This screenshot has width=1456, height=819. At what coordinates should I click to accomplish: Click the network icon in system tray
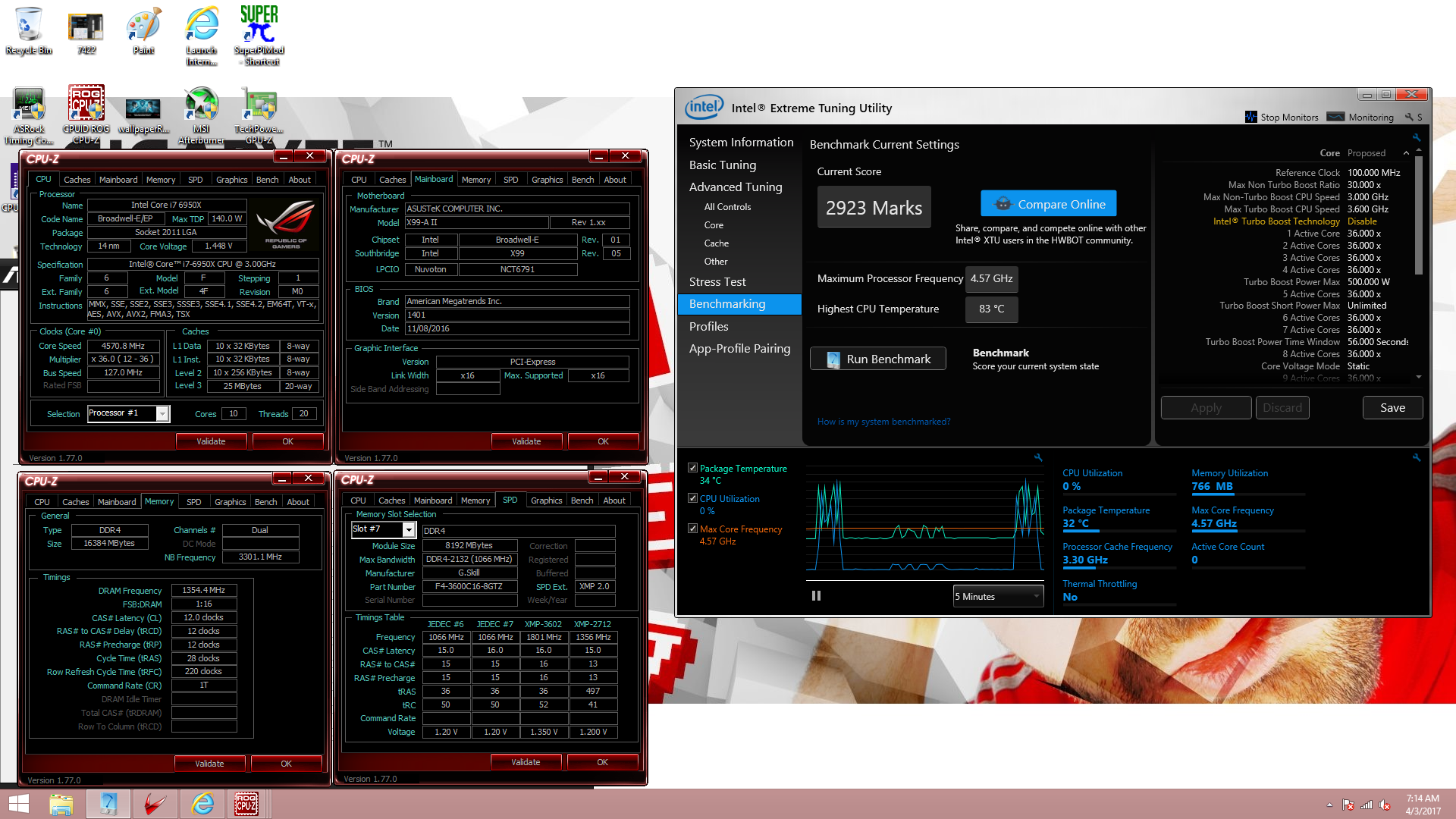[1367, 805]
